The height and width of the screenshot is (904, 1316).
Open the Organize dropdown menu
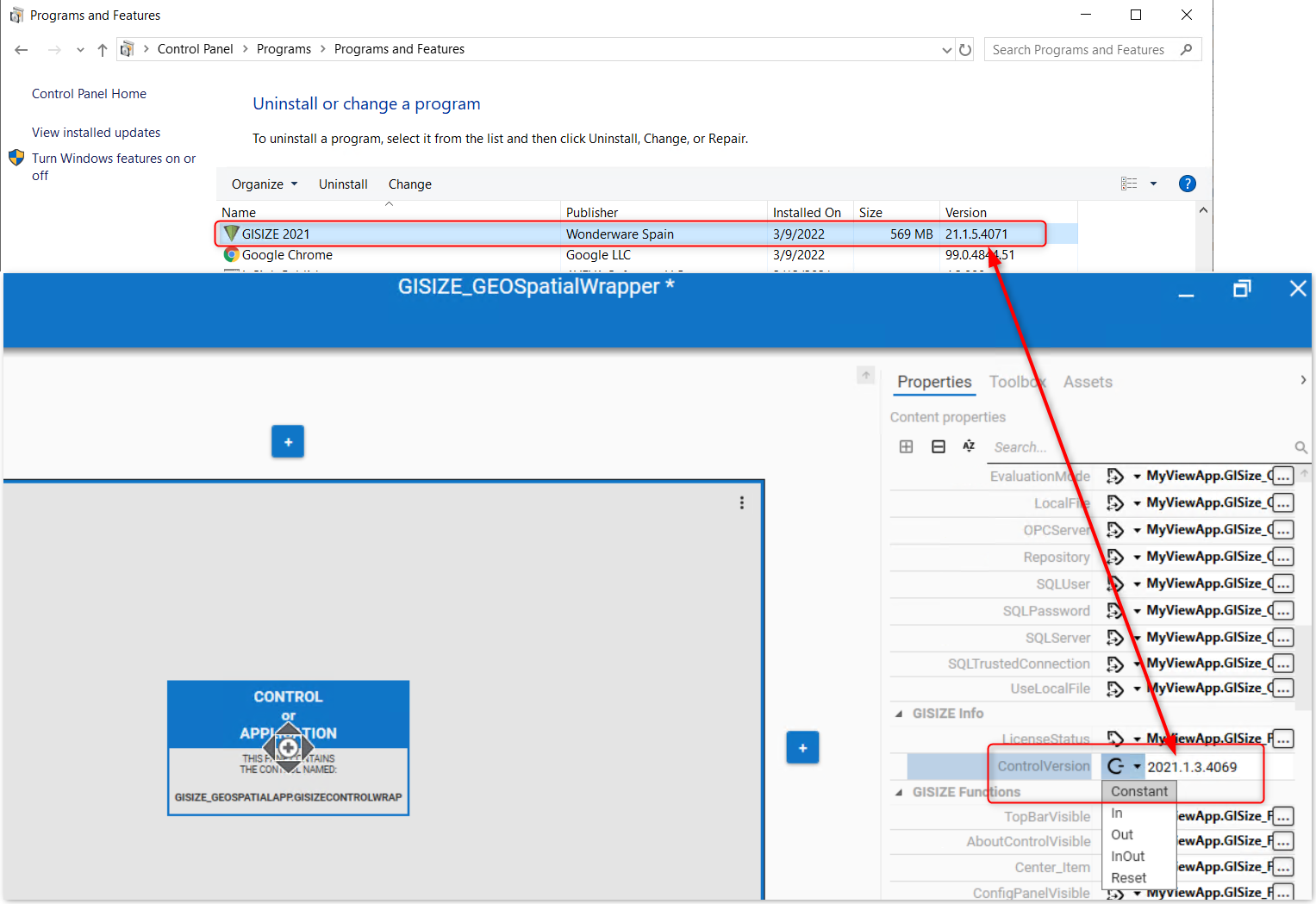(265, 184)
